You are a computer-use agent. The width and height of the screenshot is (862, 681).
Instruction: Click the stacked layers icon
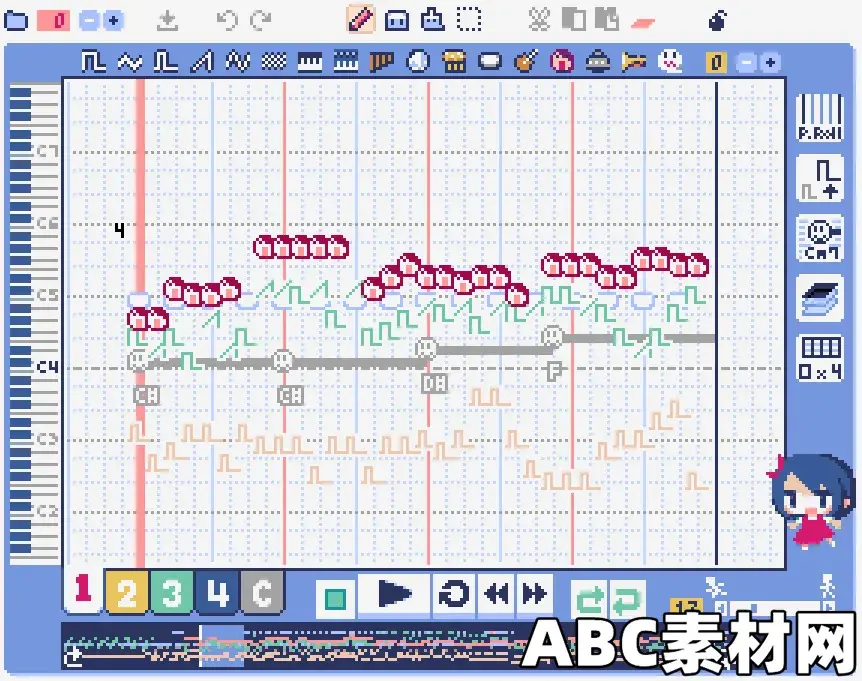click(818, 299)
